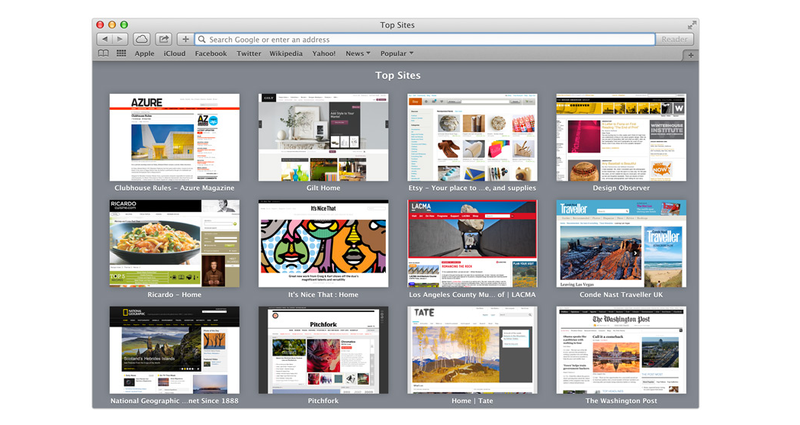Zoom the window with the green button
The image size is (800, 425).
pos(124,24)
